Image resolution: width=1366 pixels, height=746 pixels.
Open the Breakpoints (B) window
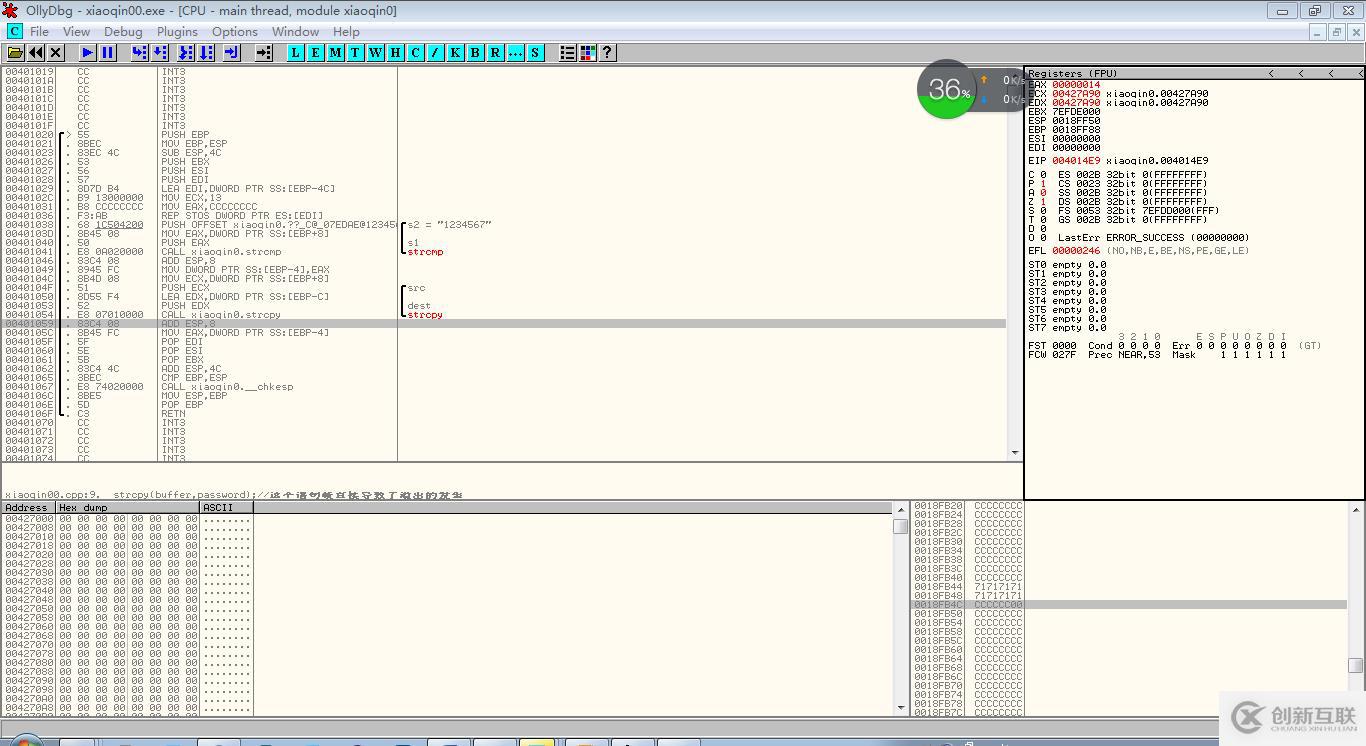coord(475,52)
